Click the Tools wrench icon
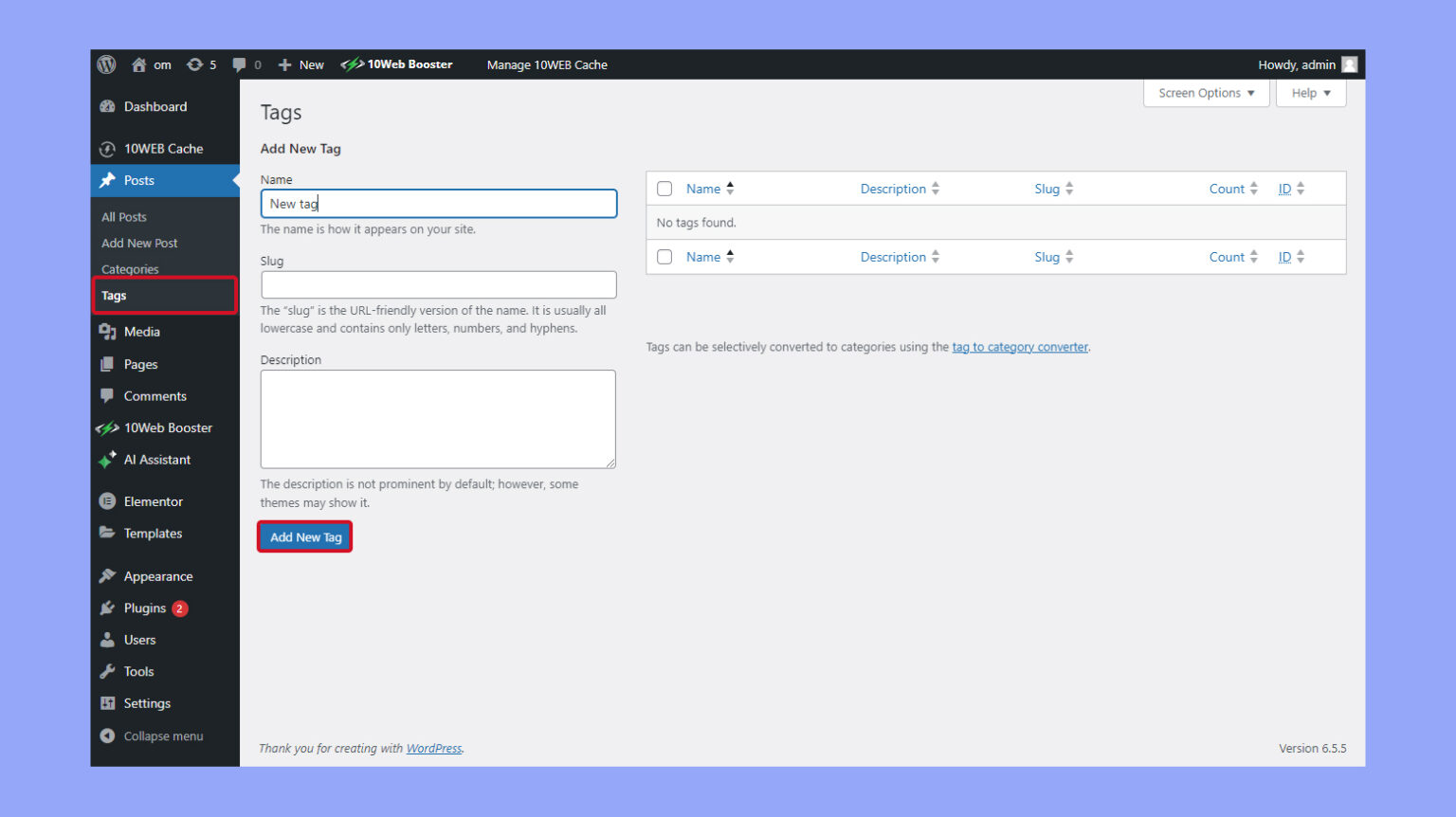1456x817 pixels. [x=107, y=671]
